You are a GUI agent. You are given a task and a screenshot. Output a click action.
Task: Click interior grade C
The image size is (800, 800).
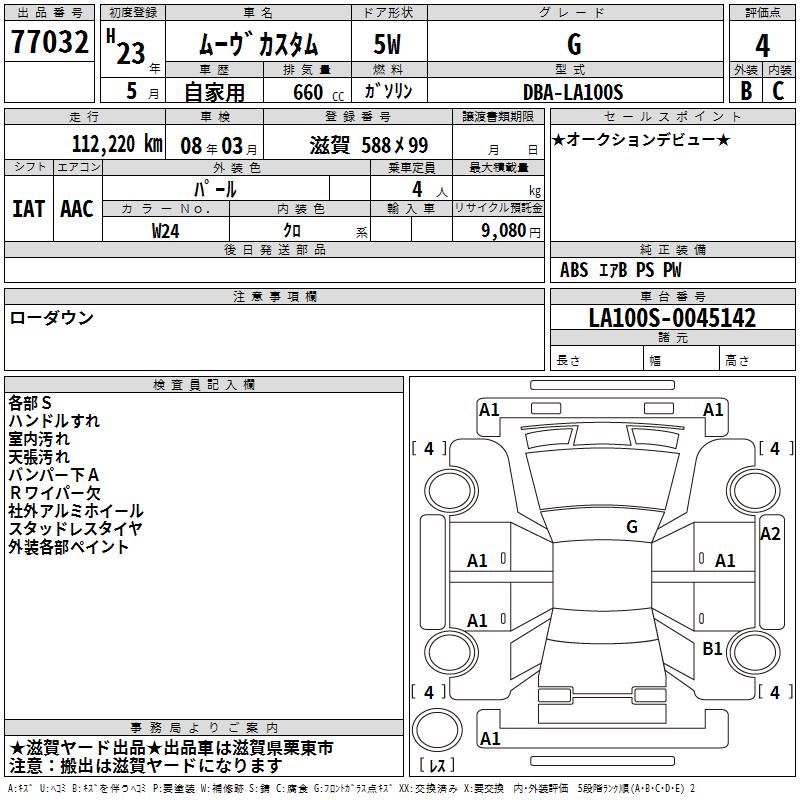click(x=778, y=91)
